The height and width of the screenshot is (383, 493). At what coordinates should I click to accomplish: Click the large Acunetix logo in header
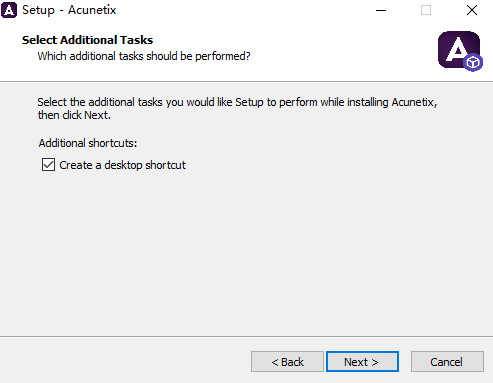tap(459, 50)
